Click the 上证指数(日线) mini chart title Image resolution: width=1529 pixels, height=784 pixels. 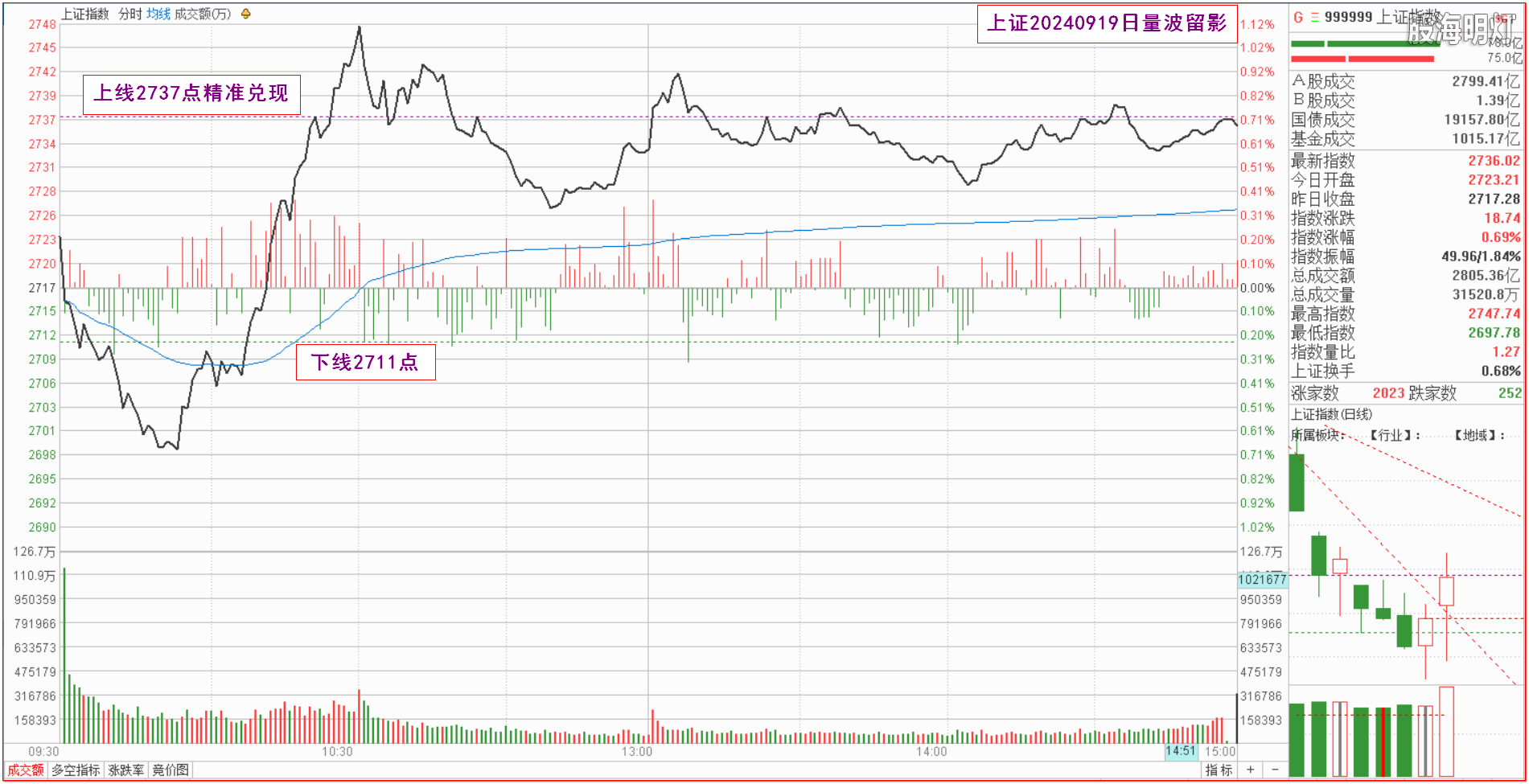[x=1332, y=414]
